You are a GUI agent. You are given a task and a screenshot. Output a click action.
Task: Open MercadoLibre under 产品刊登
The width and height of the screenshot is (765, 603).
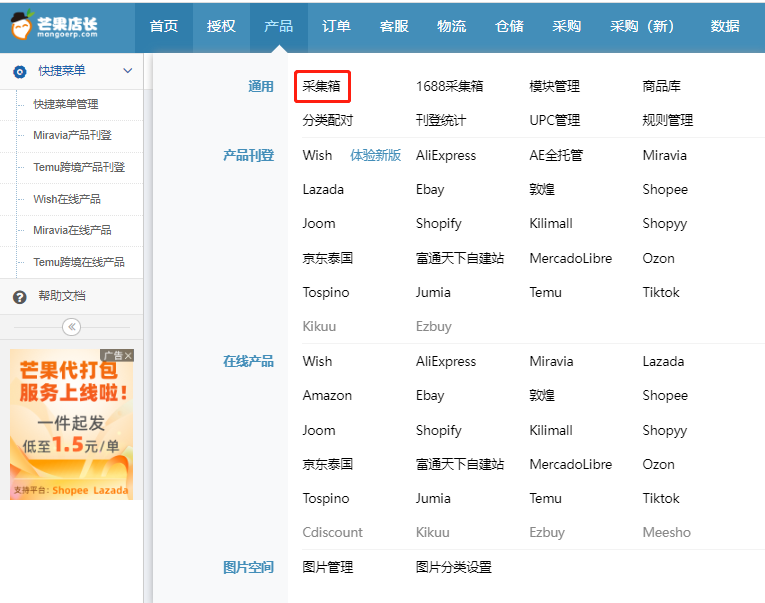click(571, 258)
